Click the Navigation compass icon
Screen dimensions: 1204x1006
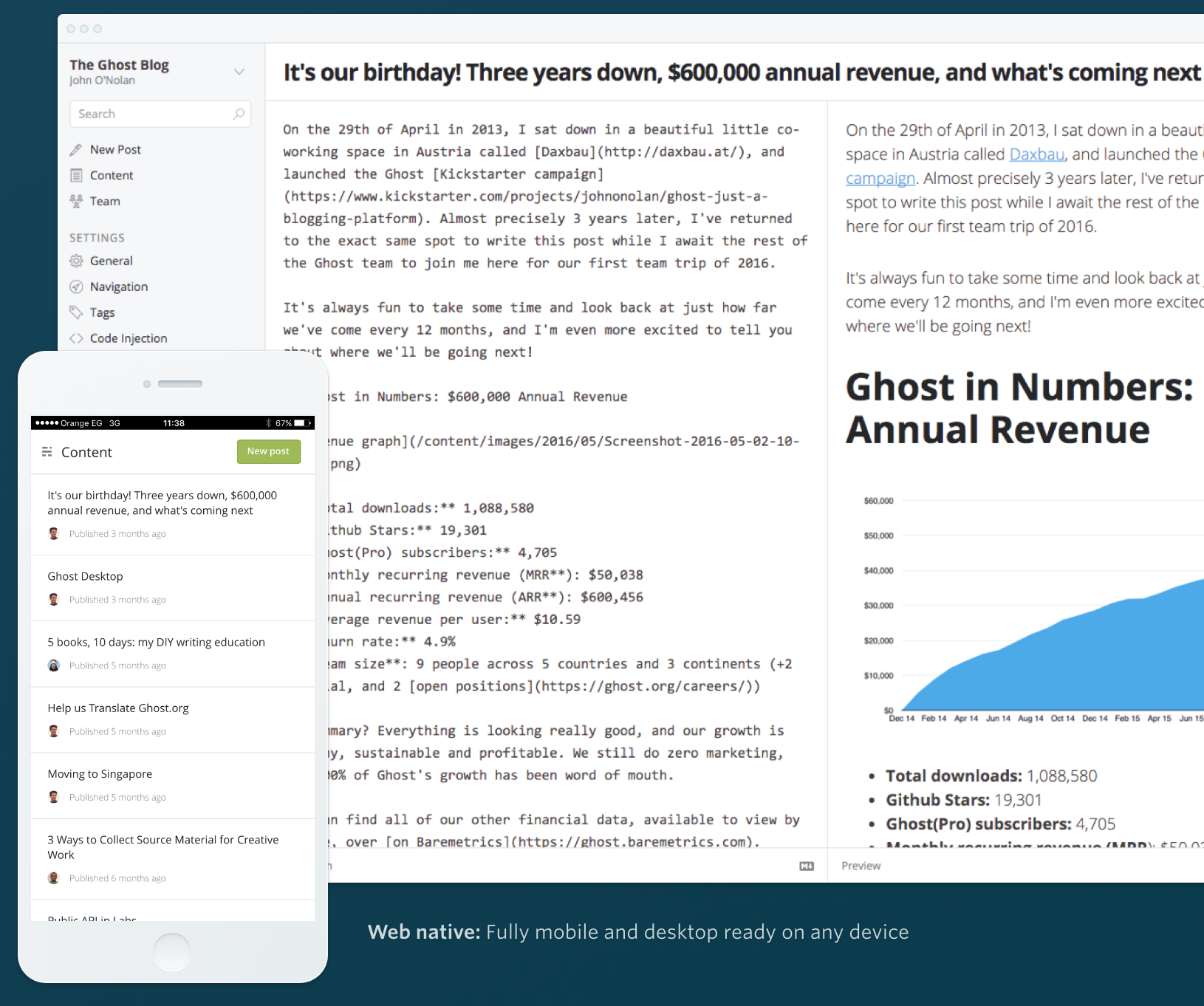(76, 287)
